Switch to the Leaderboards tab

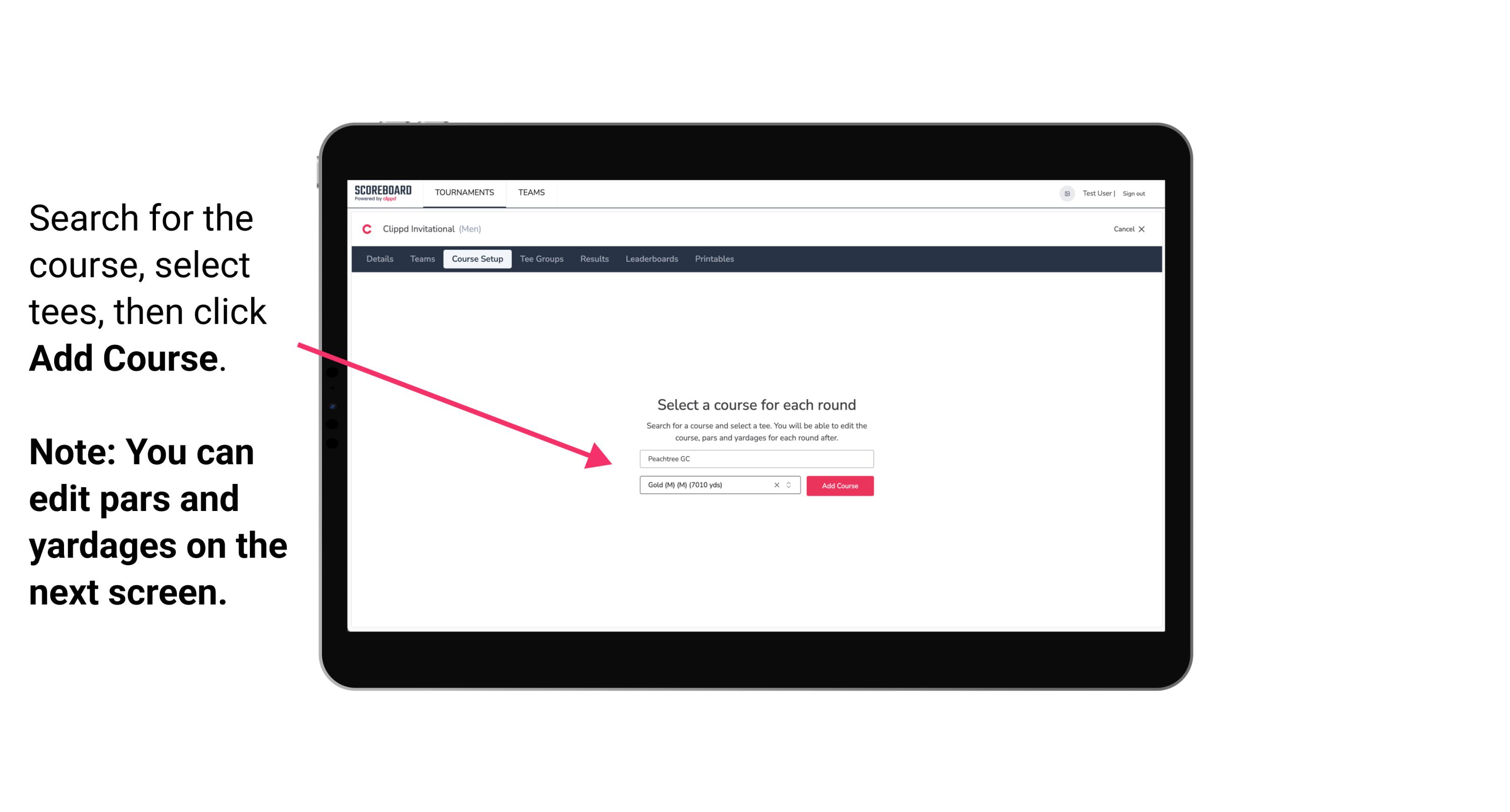651,259
